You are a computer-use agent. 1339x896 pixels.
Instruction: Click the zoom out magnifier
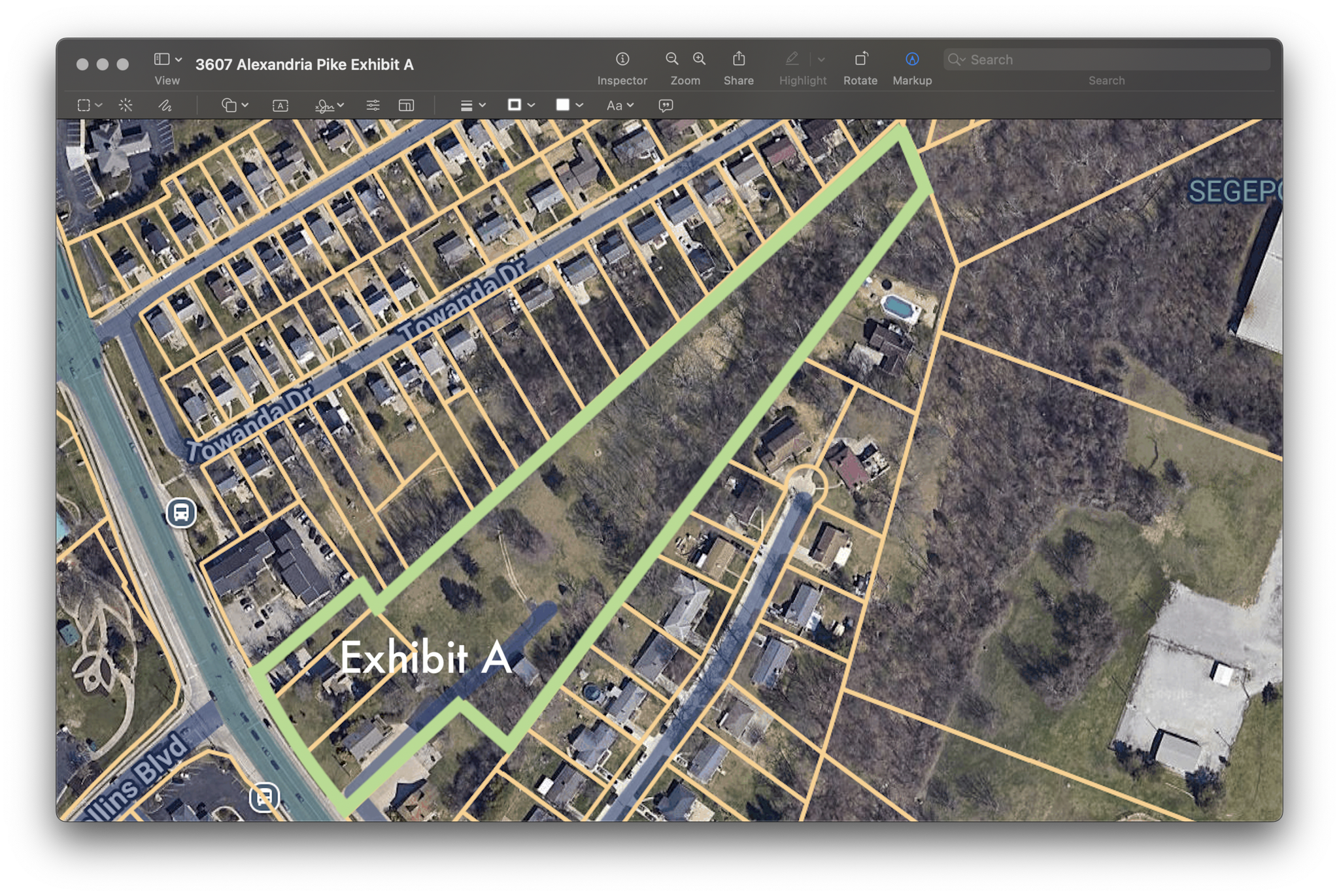(671, 59)
